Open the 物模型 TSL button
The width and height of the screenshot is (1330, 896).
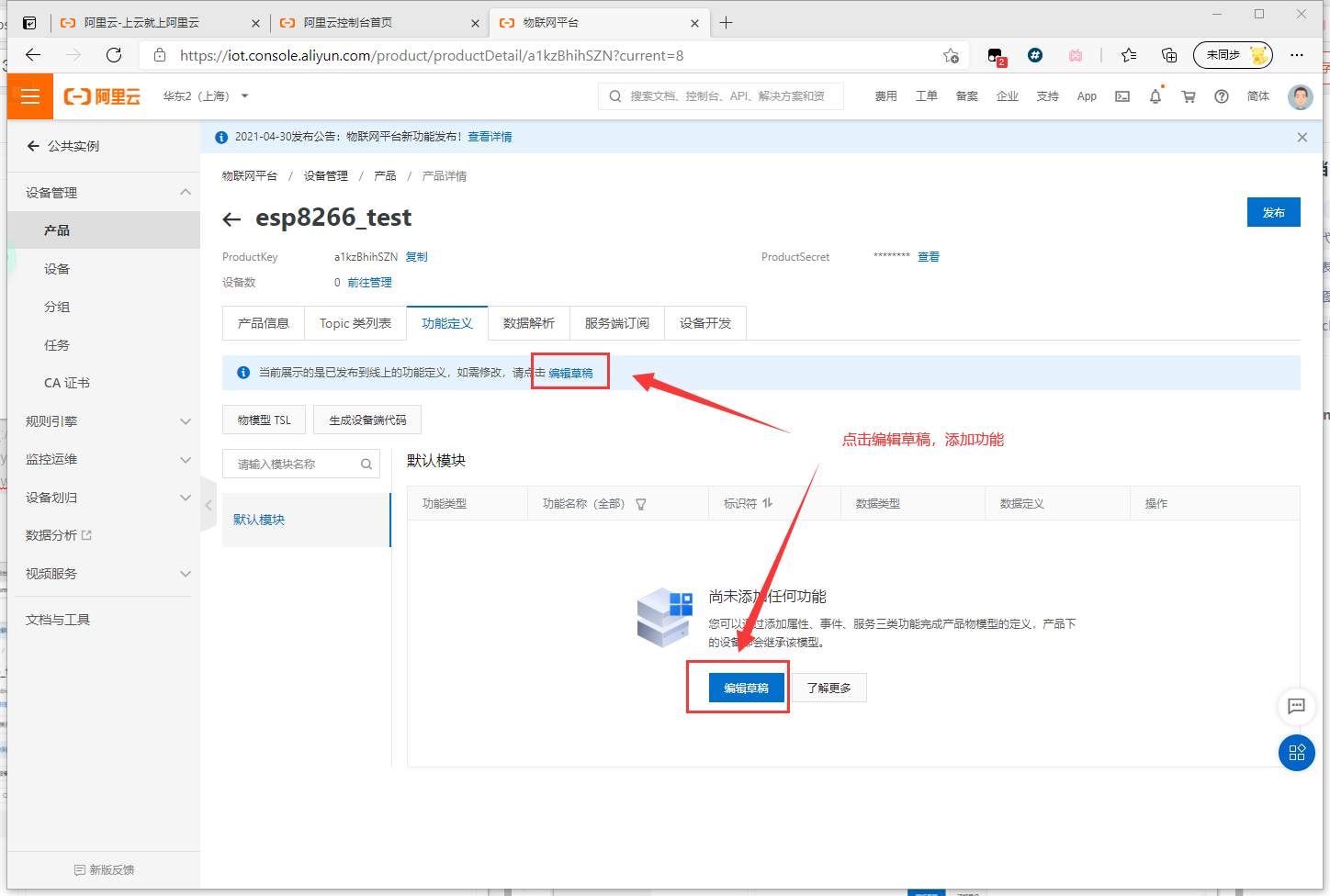264,420
